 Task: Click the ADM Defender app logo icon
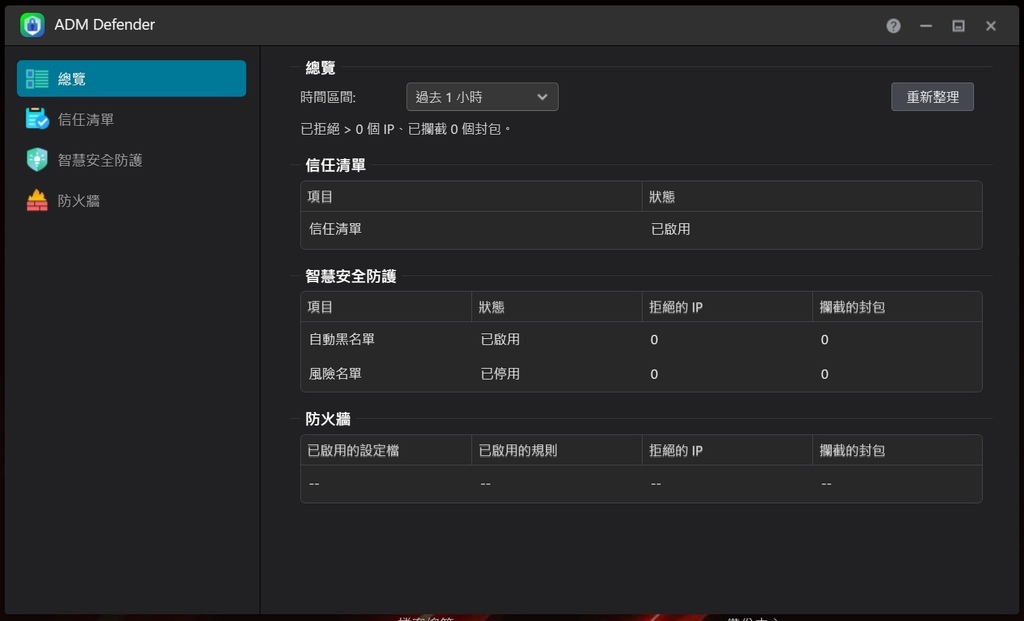[x=32, y=25]
